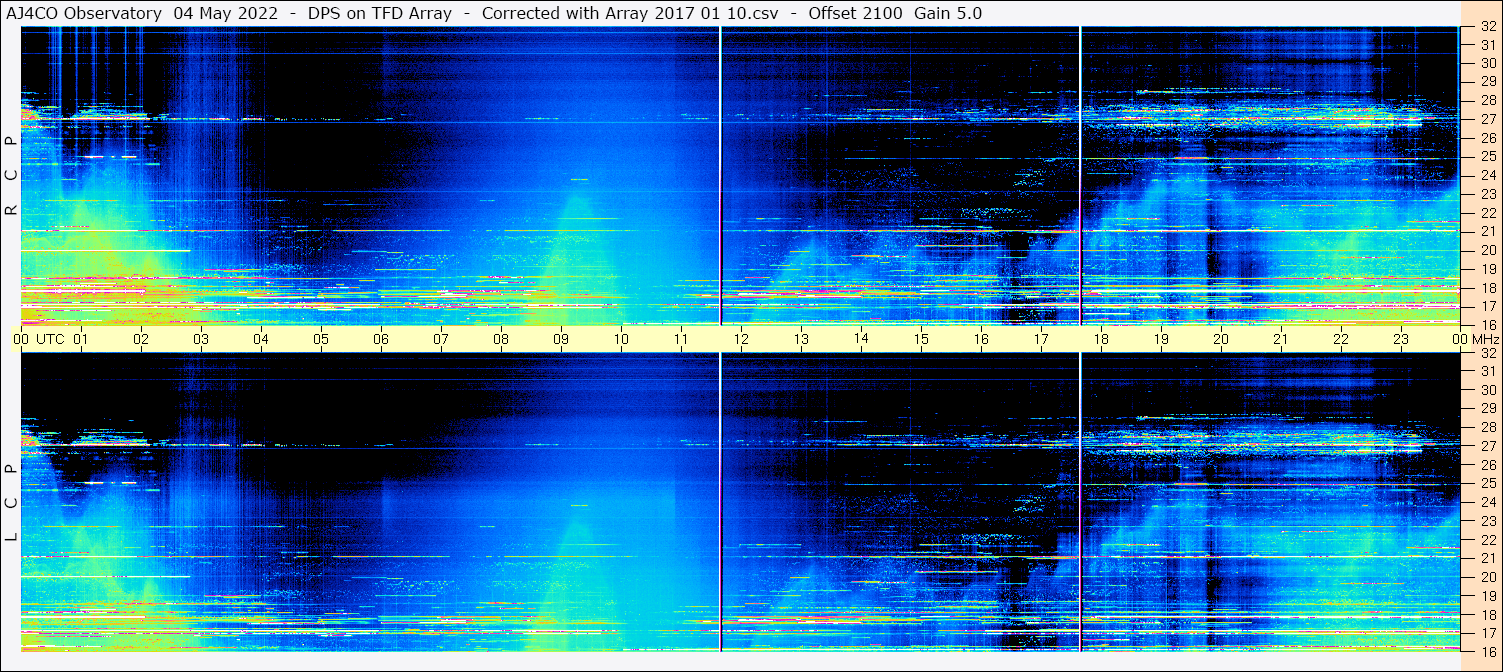This screenshot has height=672, width=1503.
Task: Click hour "14" on the time axis
Action: pyautogui.click(x=861, y=338)
